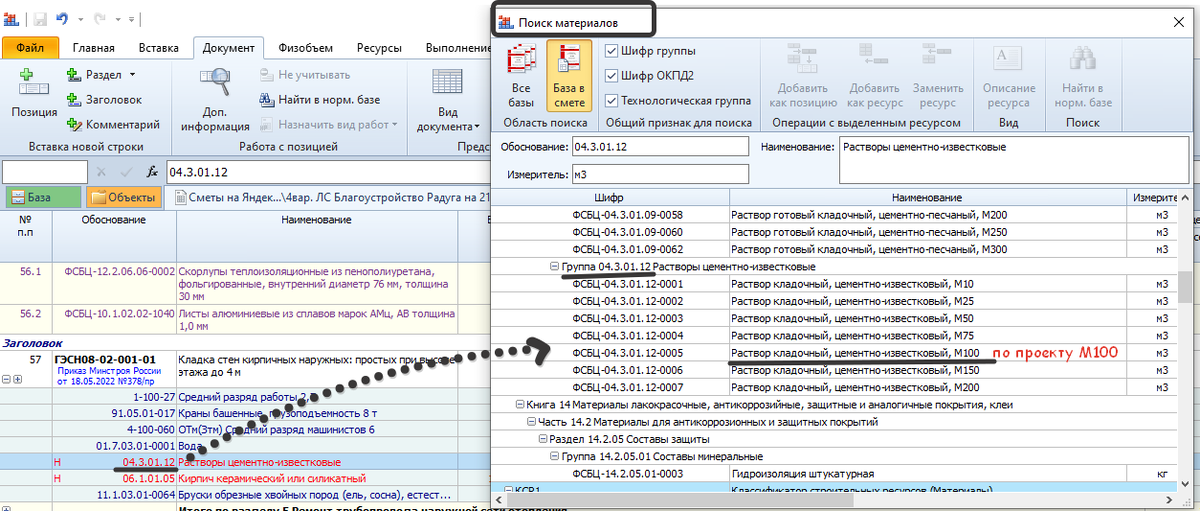
Task: Open the Файл menu tab
Action: click(30, 47)
